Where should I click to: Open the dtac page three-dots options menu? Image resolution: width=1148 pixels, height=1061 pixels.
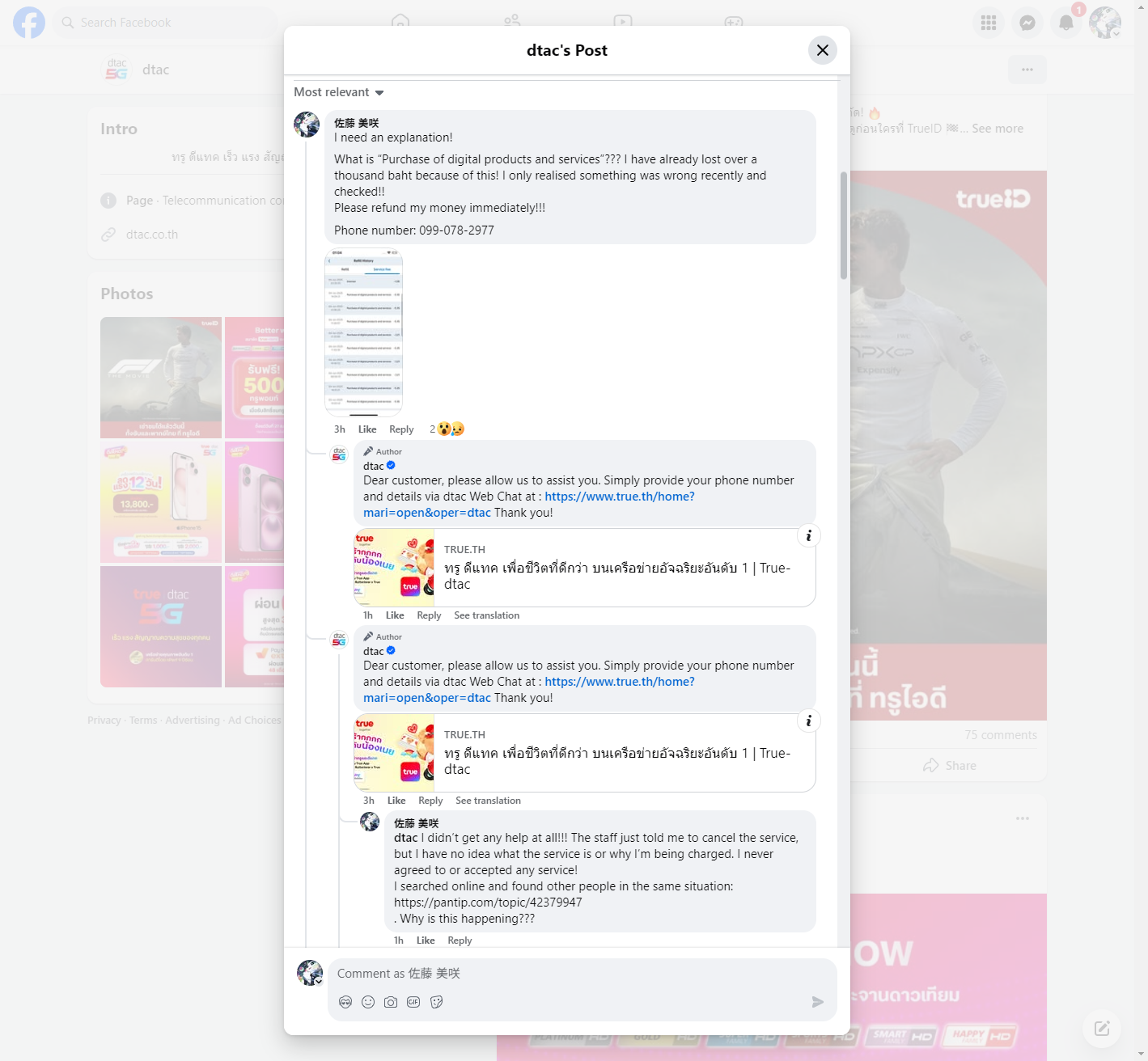pyautogui.click(x=1027, y=70)
